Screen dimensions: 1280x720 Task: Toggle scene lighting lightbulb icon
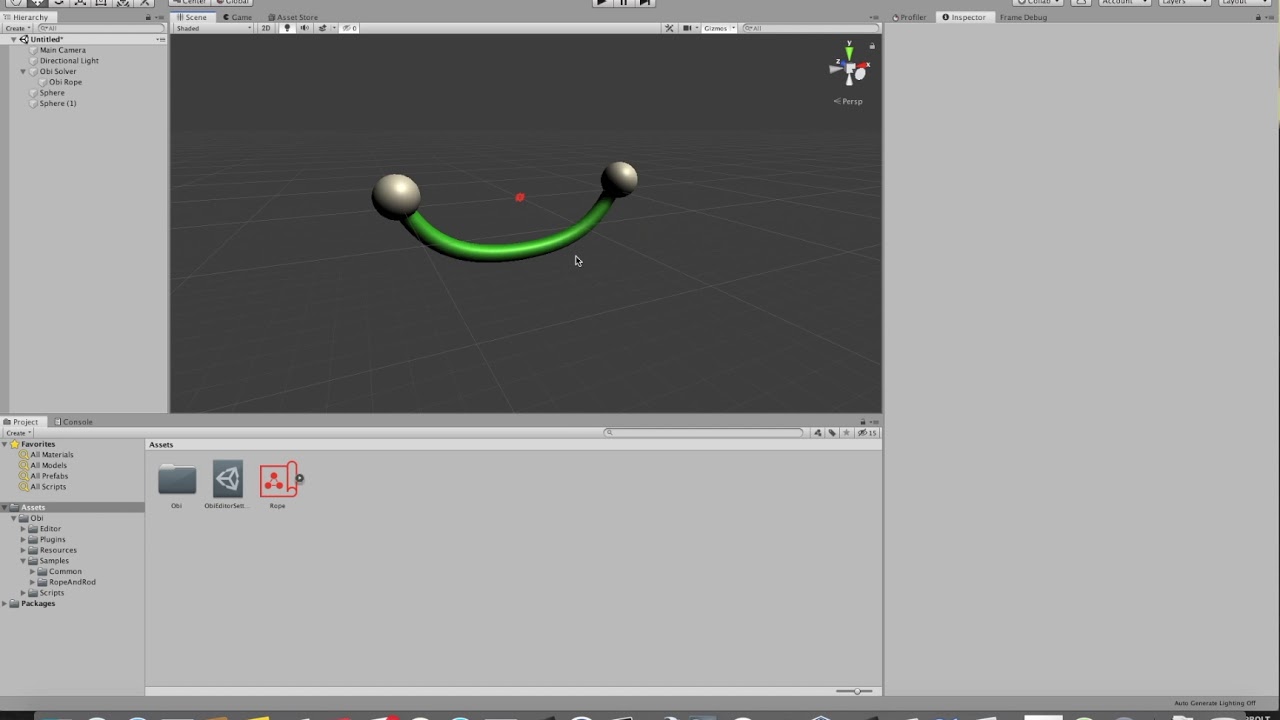pos(287,28)
